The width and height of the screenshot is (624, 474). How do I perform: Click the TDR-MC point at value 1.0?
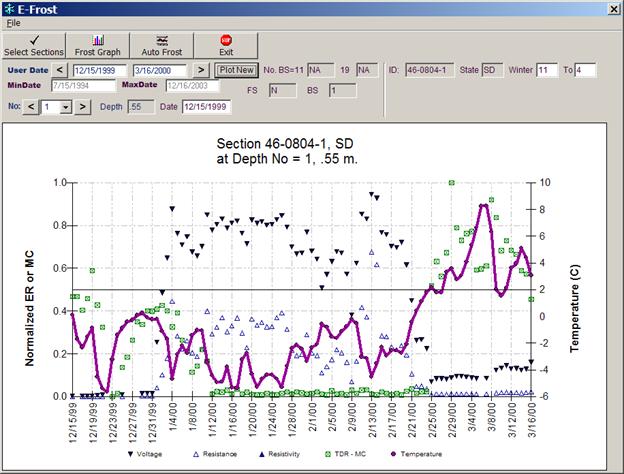(451, 183)
